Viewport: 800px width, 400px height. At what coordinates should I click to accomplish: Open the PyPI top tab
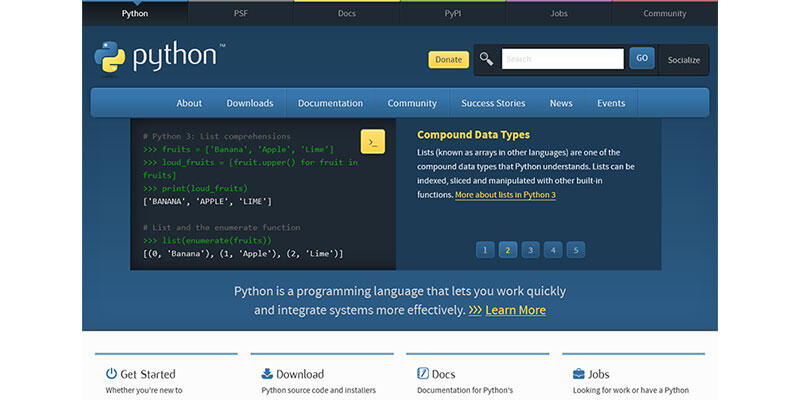(453, 14)
